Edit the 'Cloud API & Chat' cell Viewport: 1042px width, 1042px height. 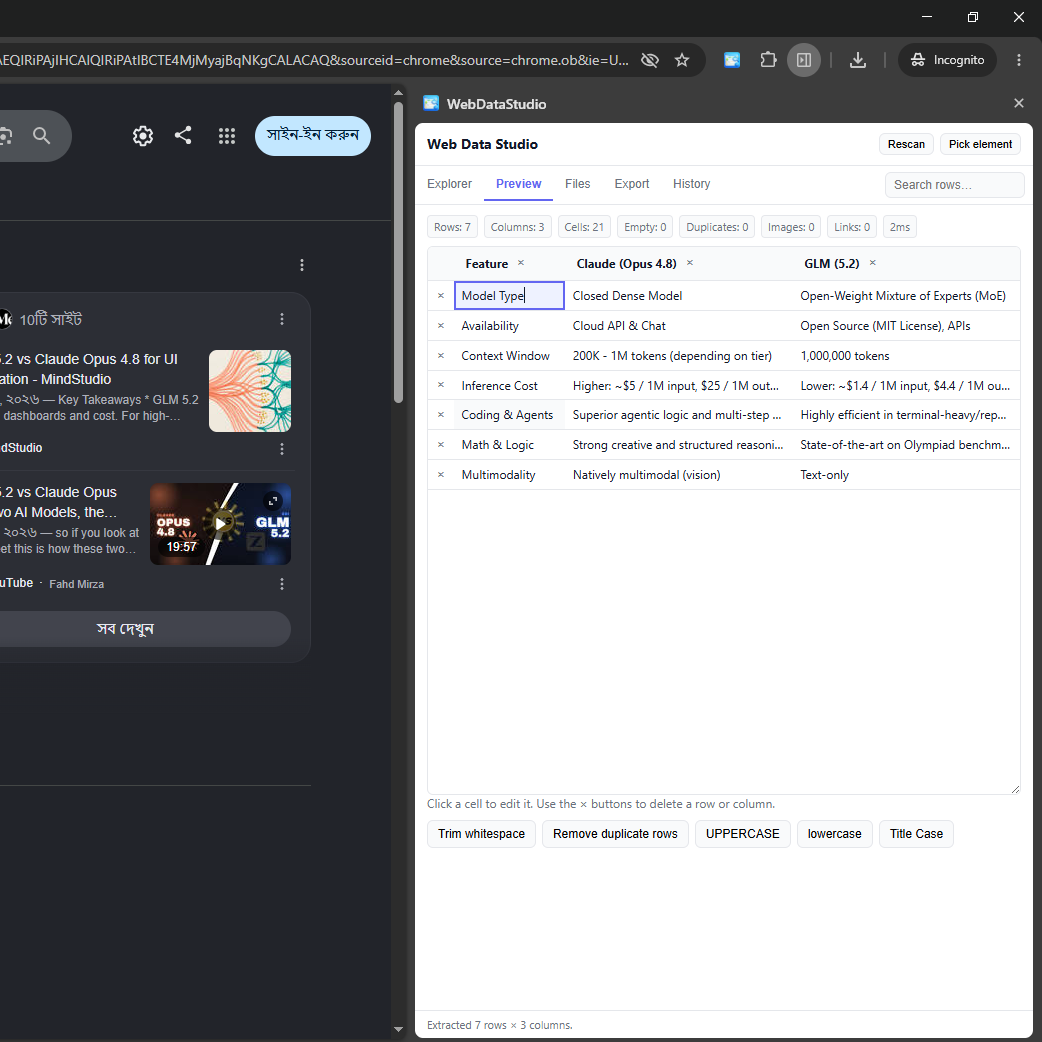pos(678,326)
